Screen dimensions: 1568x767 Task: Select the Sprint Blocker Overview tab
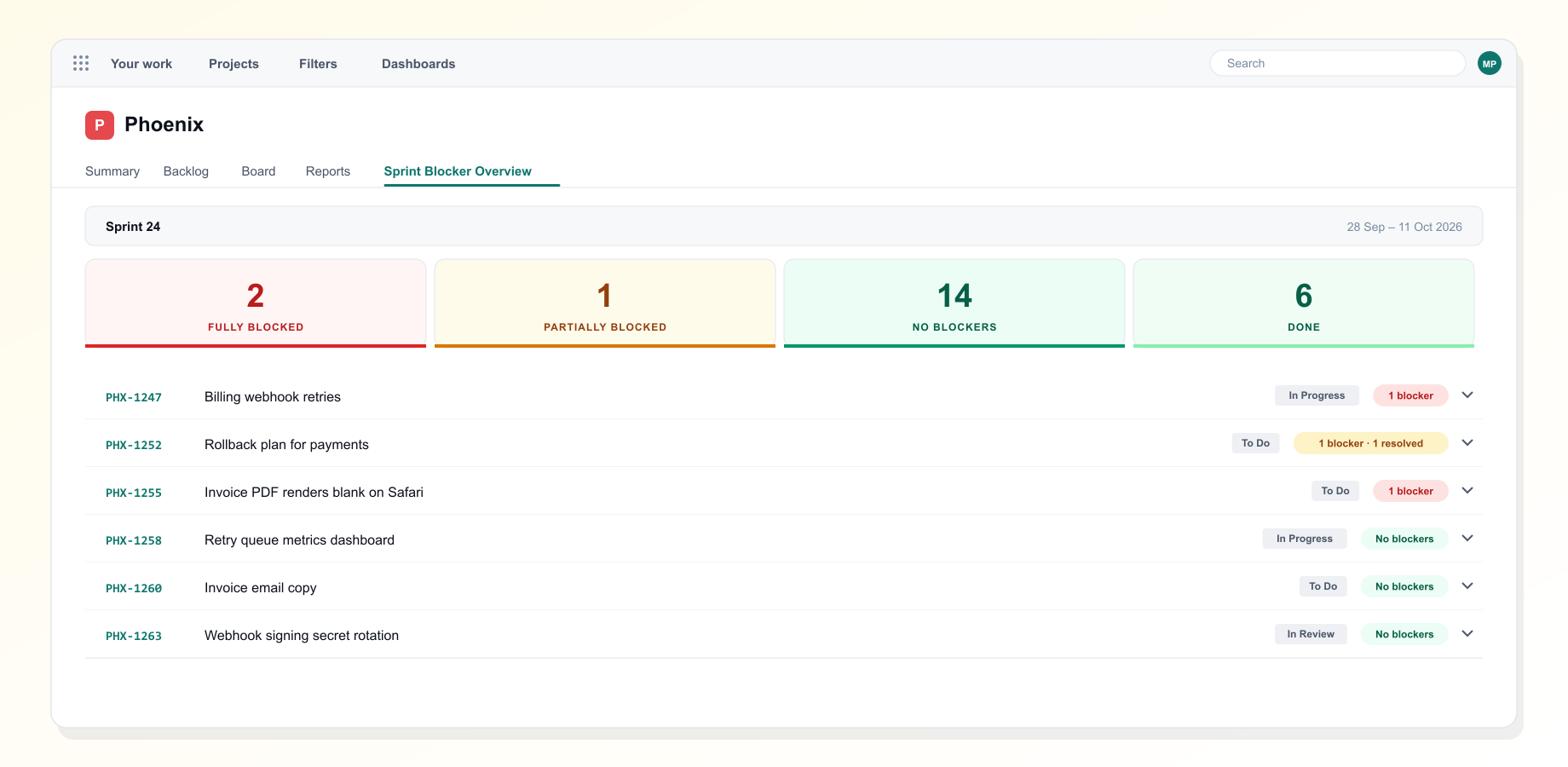point(458,171)
